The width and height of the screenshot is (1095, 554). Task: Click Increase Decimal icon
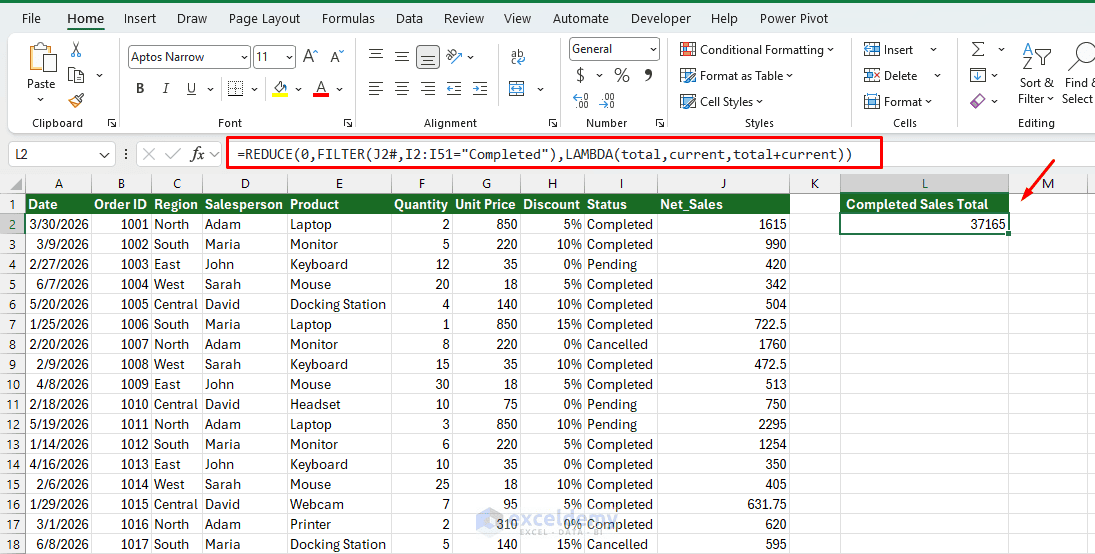pyautogui.click(x=581, y=101)
